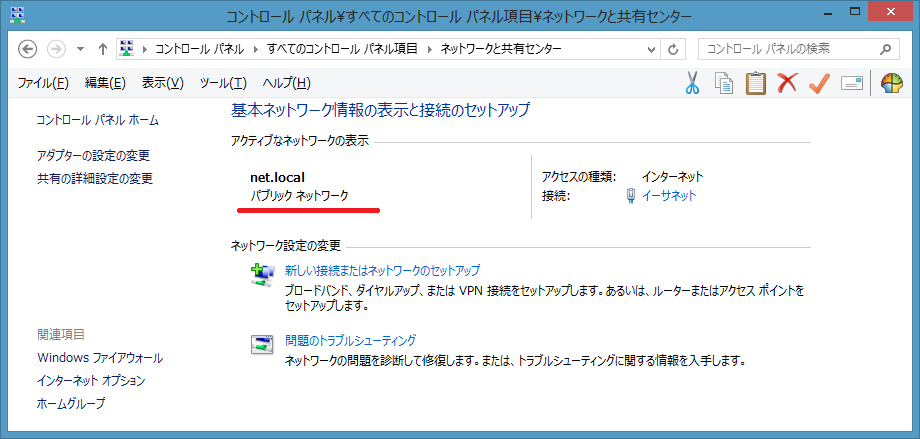Open the recent locations dropdown arrow
Screen dimensions: 920x439
click(79, 49)
